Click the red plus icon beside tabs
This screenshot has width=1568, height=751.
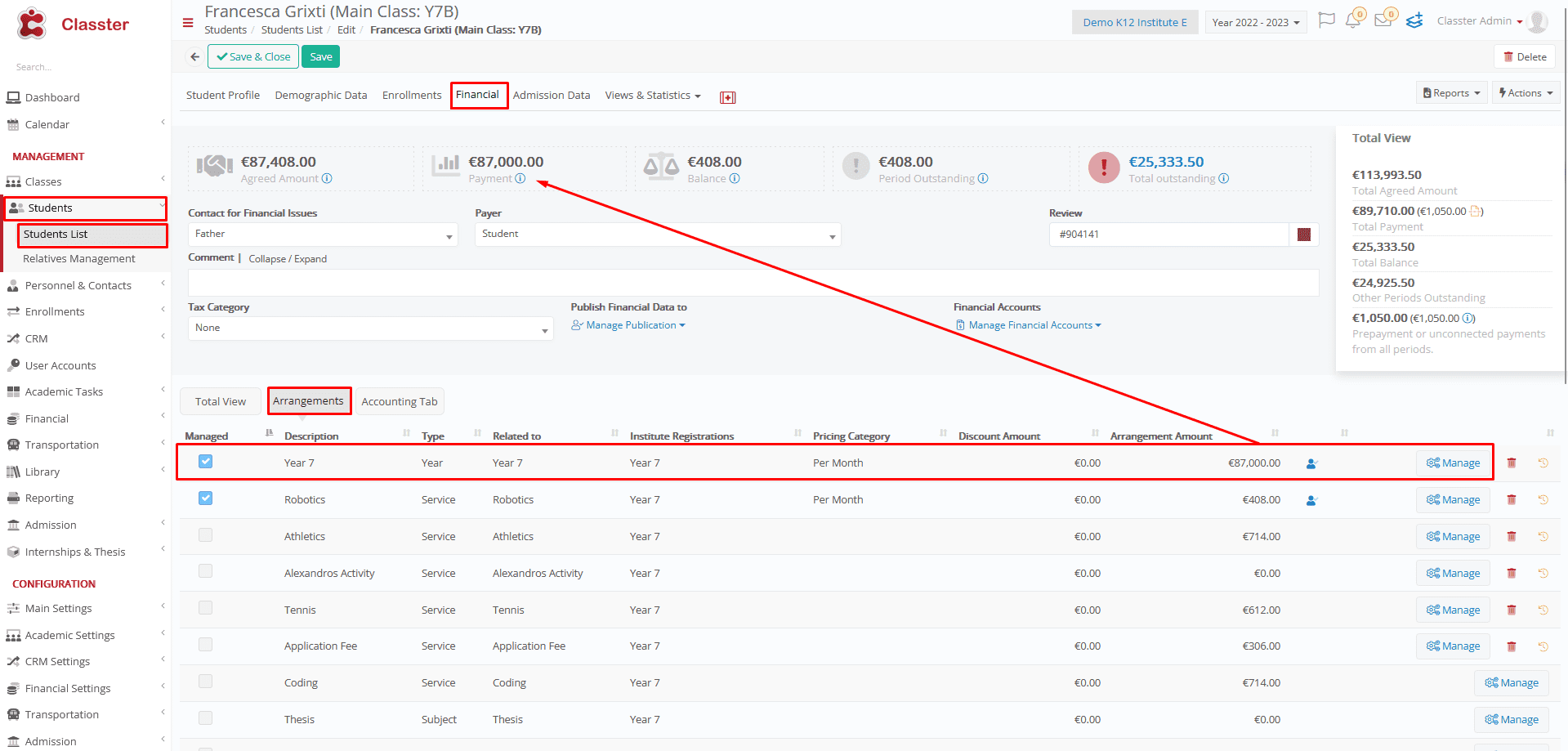pyautogui.click(x=727, y=97)
